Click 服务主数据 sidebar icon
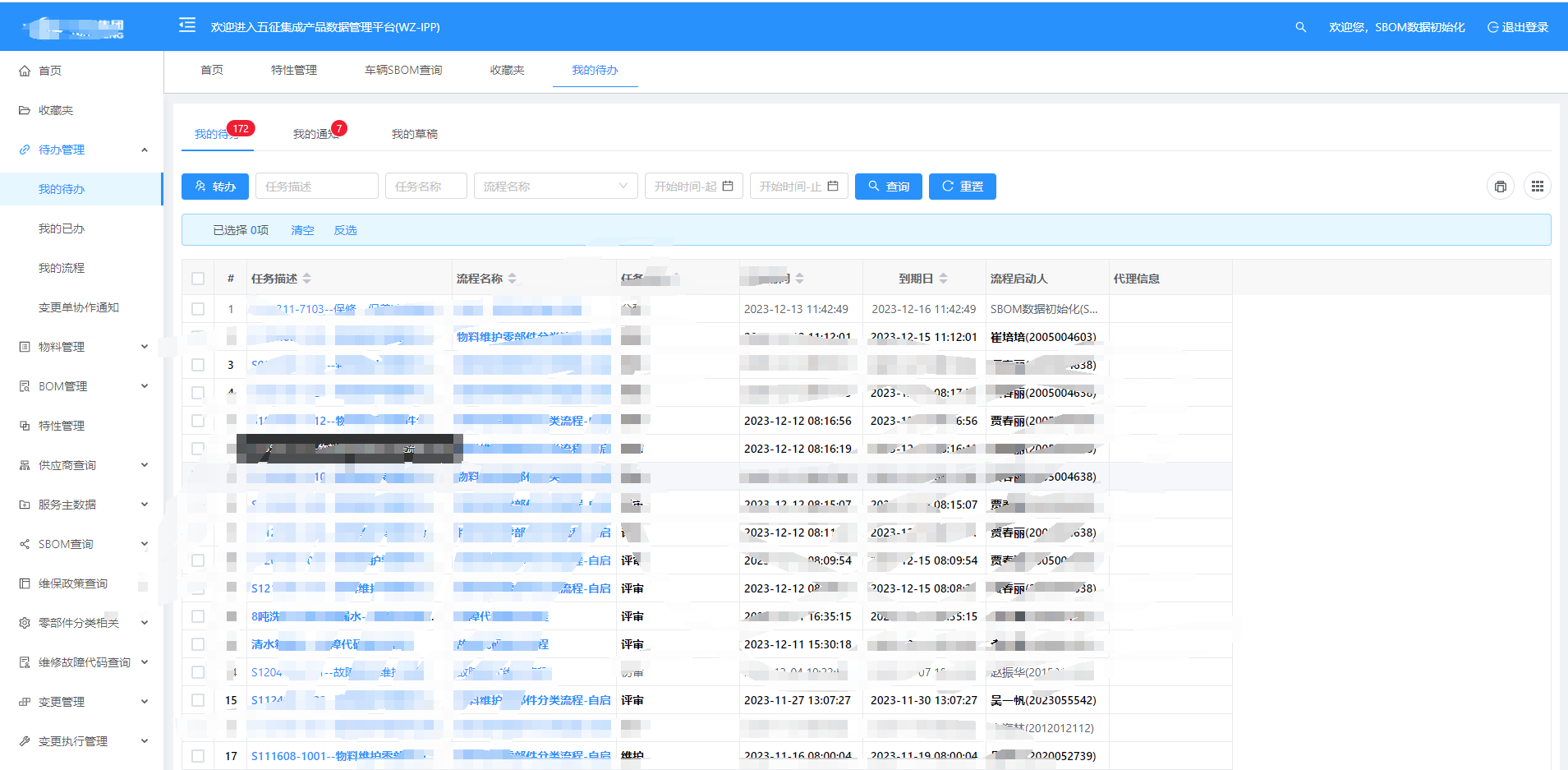The image size is (1568, 770). click(25, 505)
